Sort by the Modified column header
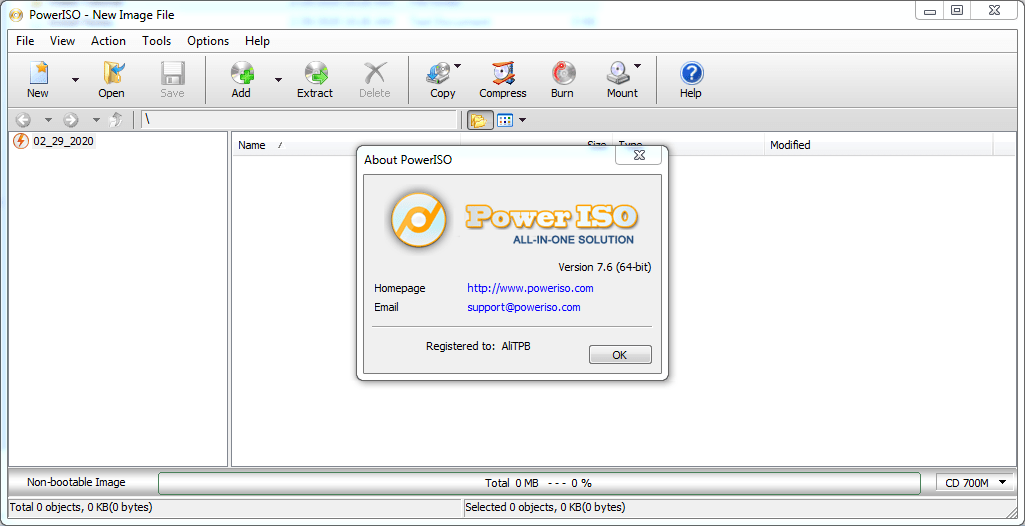Screen dimensions: 1025x526 coord(879,145)
